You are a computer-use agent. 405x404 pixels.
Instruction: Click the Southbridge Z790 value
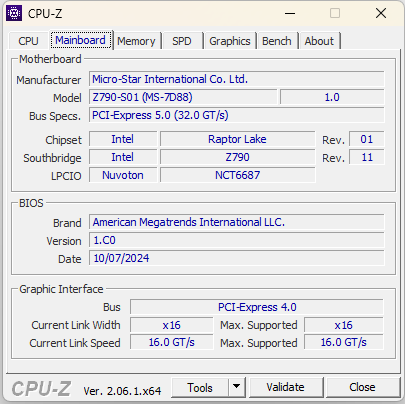(x=237, y=157)
